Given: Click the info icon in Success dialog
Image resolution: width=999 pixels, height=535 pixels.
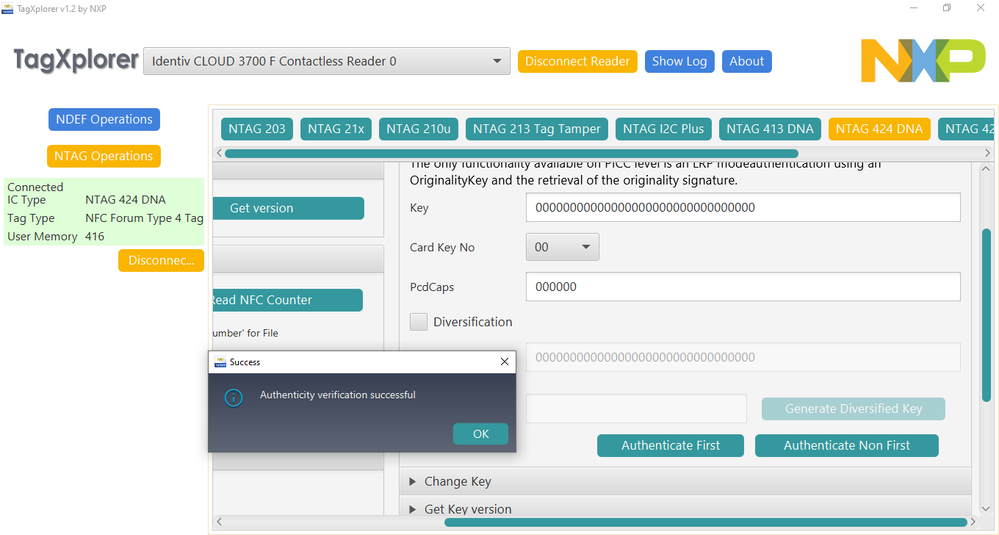Looking at the screenshot, I should tap(233, 398).
